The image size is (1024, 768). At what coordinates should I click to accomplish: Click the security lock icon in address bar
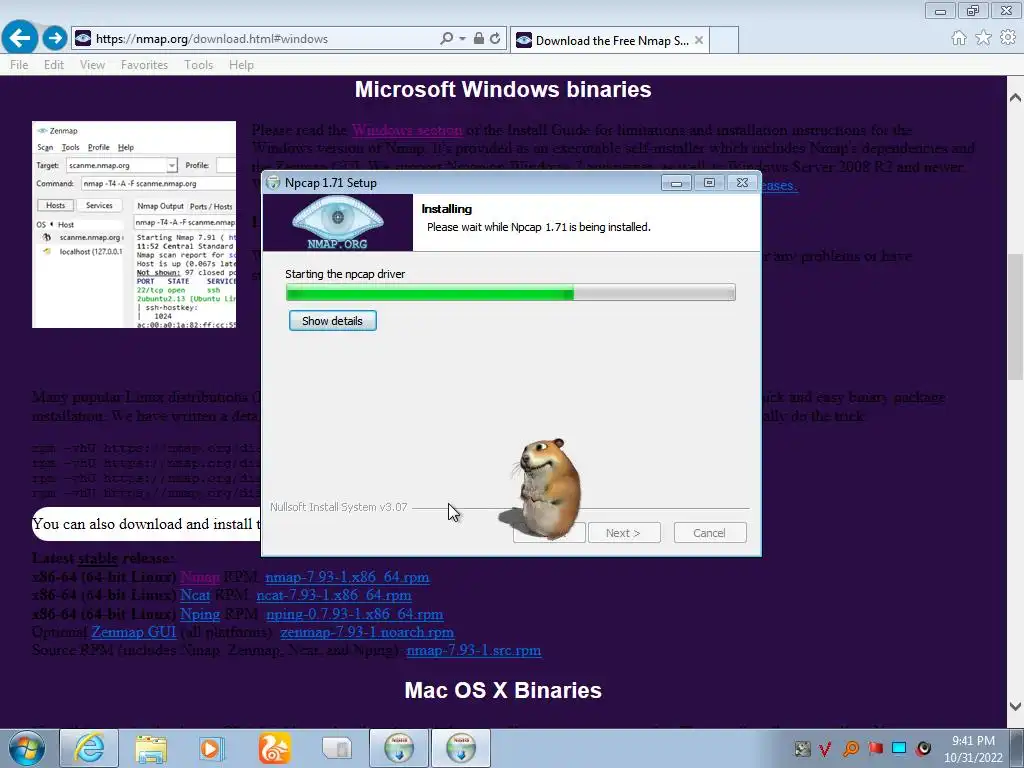[479, 39]
